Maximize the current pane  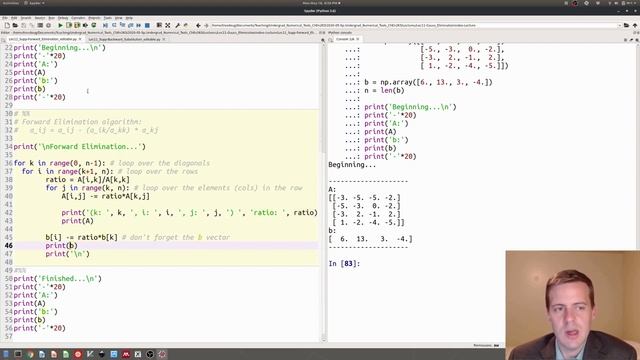point(159,25)
